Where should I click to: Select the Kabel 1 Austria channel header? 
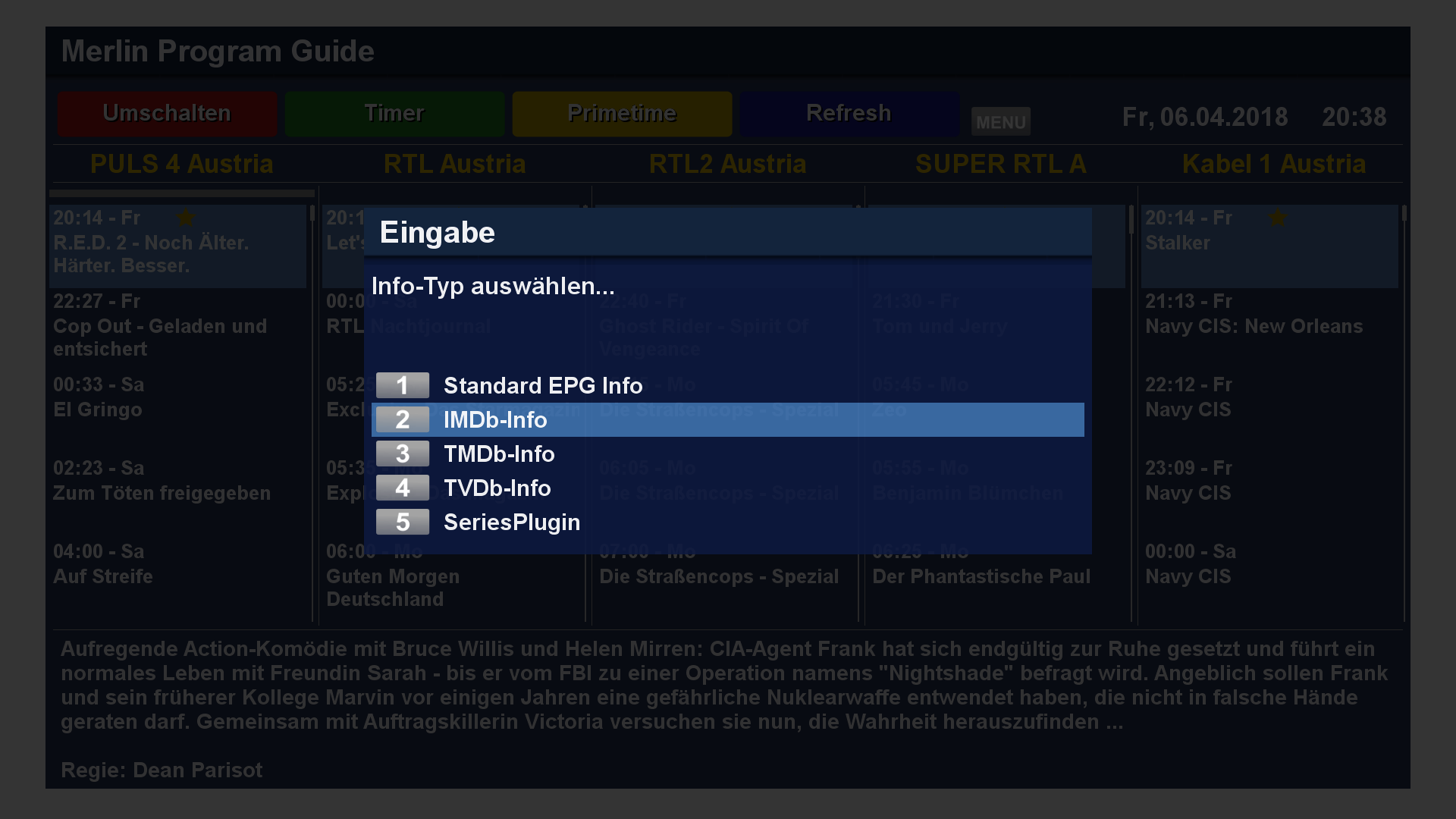click(x=1274, y=164)
